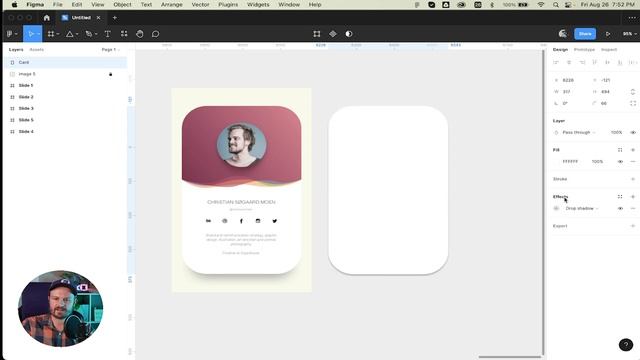
Task: Open the Vector menu
Action: (200, 4)
